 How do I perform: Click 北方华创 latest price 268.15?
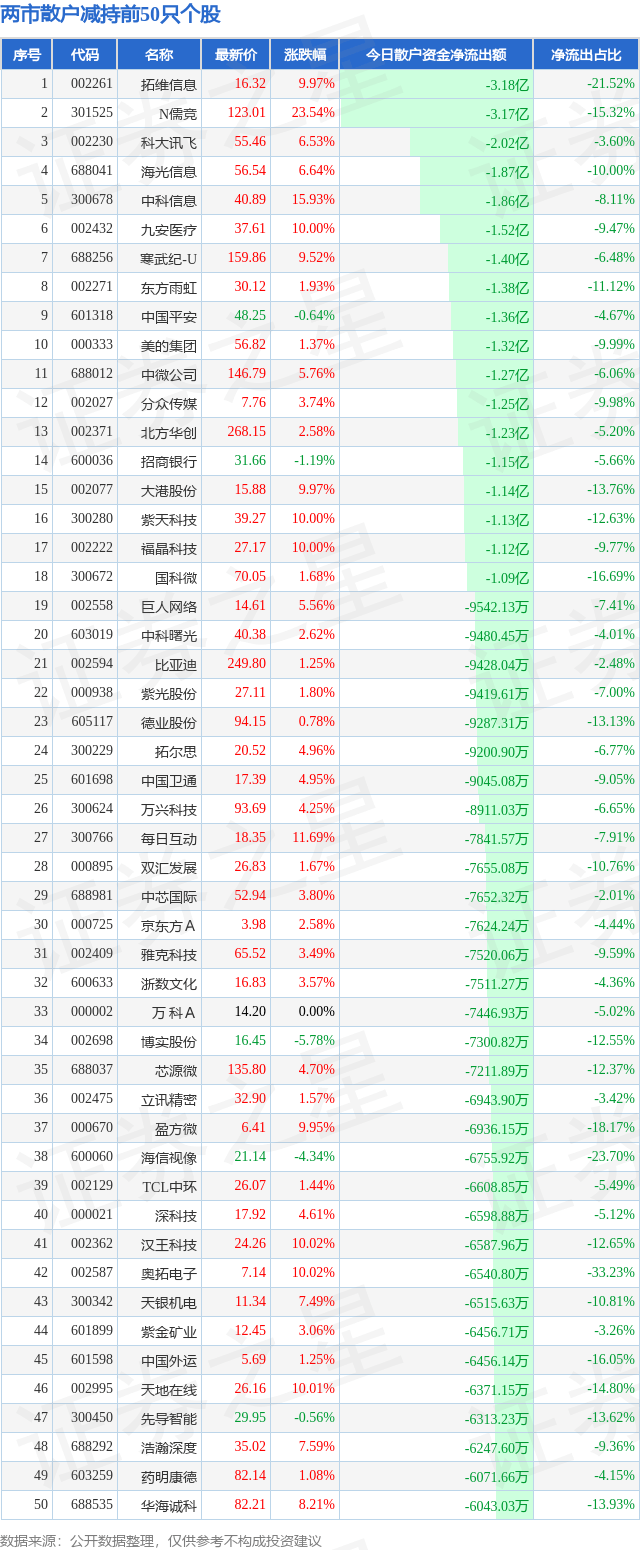click(x=246, y=432)
